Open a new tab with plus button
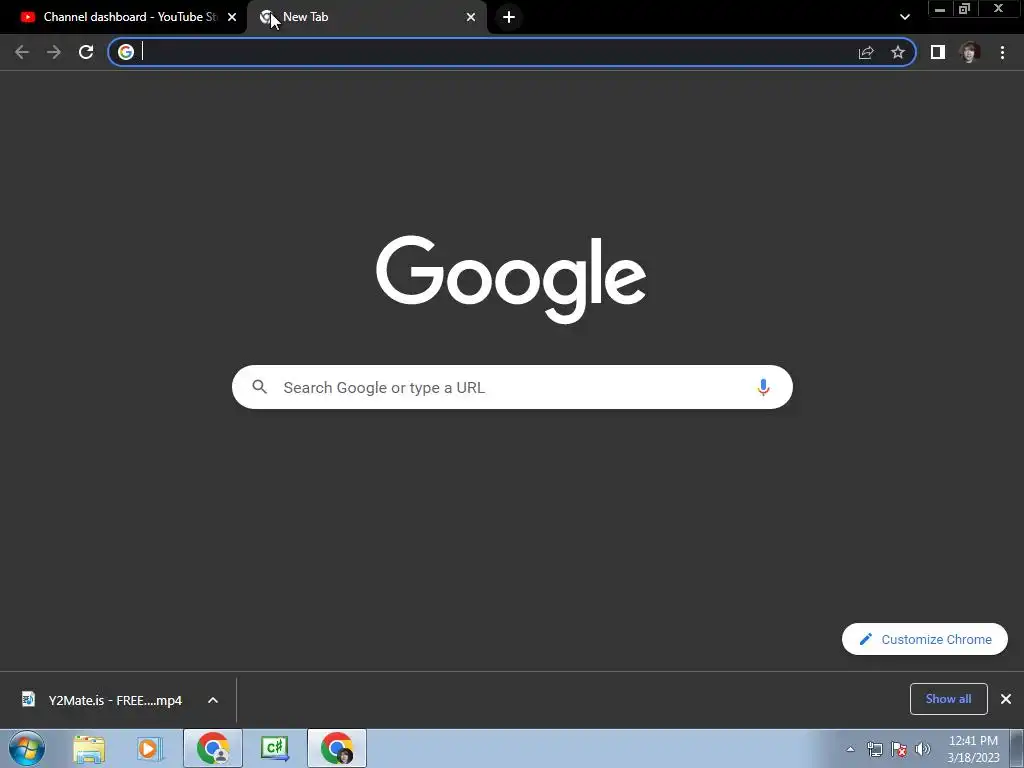Image resolution: width=1024 pixels, height=768 pixels. click(509, 17)
